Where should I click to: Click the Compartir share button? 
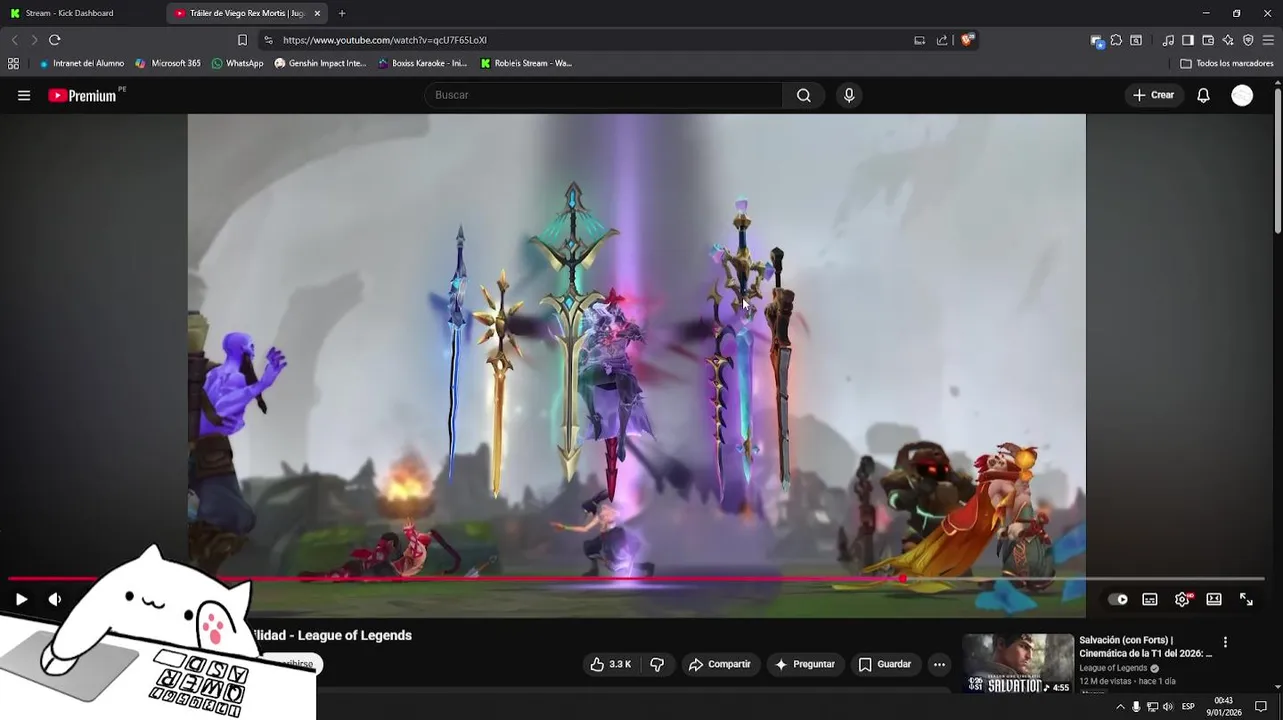tap(720, 664)
